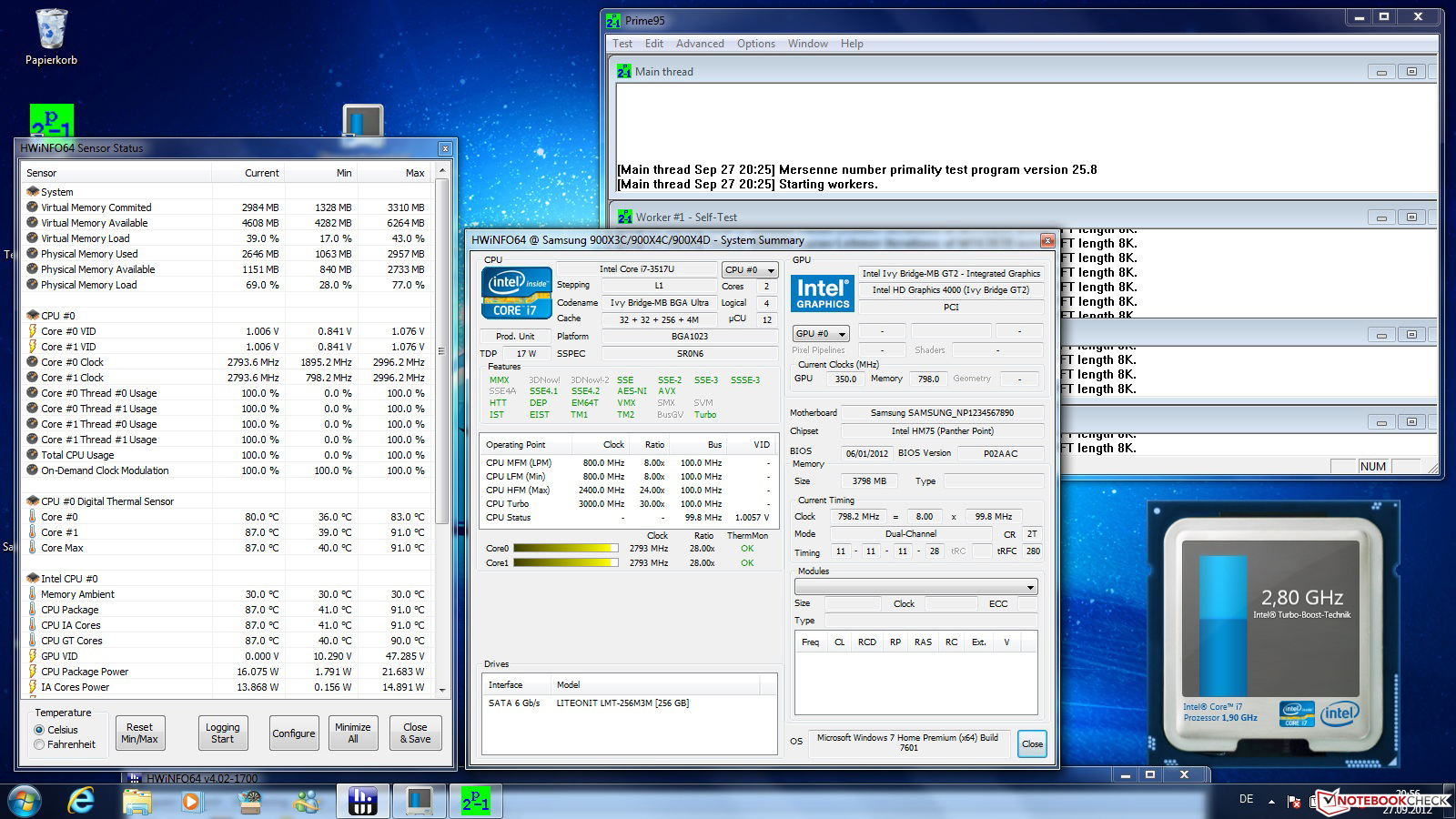Open Windows Explorer folder icon in taskbar
The width and height of the screenshot is (1456, 819).
[x=137, y=801]
